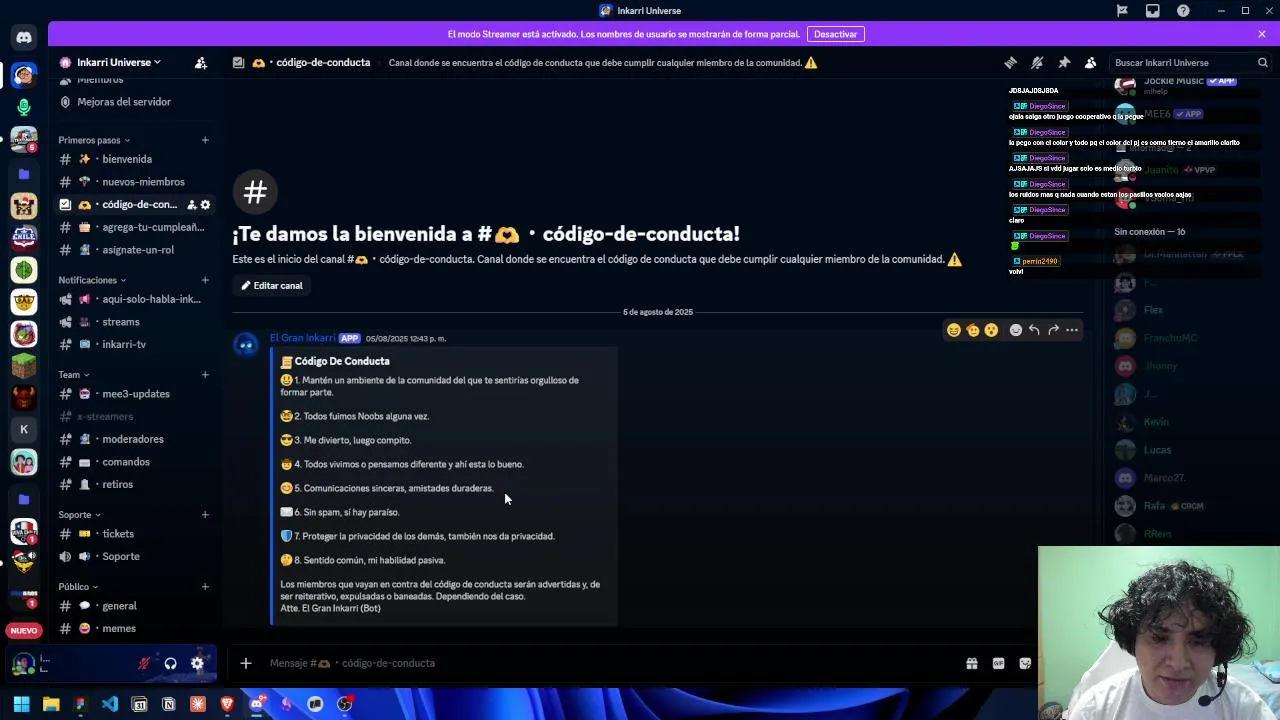This screenshot has width=1280, height=720.
Task: Click the invite people icon beside server name
Action: tap(201, 63)
